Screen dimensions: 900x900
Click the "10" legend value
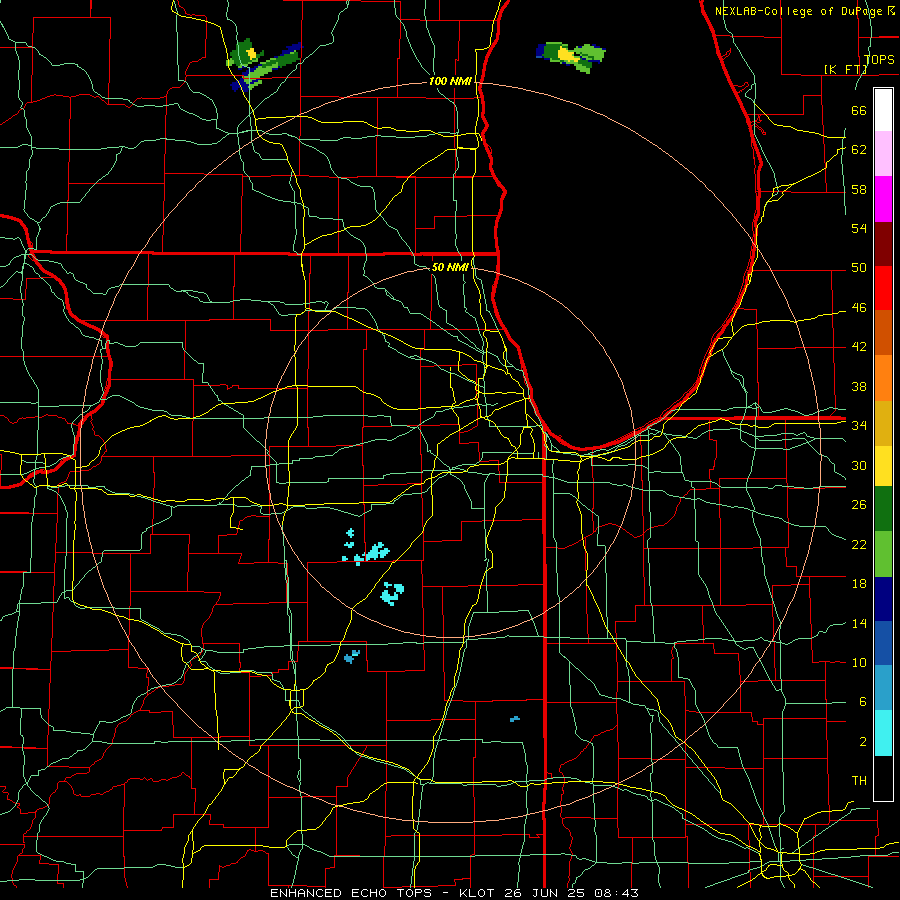[859, 663]
